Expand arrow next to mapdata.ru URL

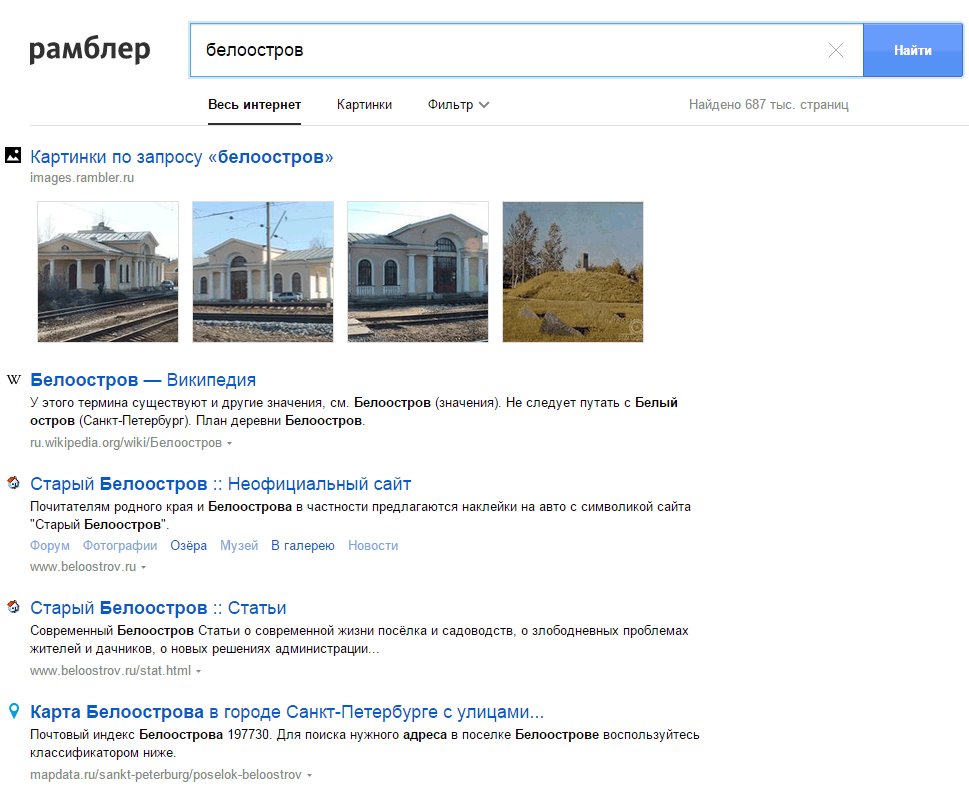coord(310,776)
